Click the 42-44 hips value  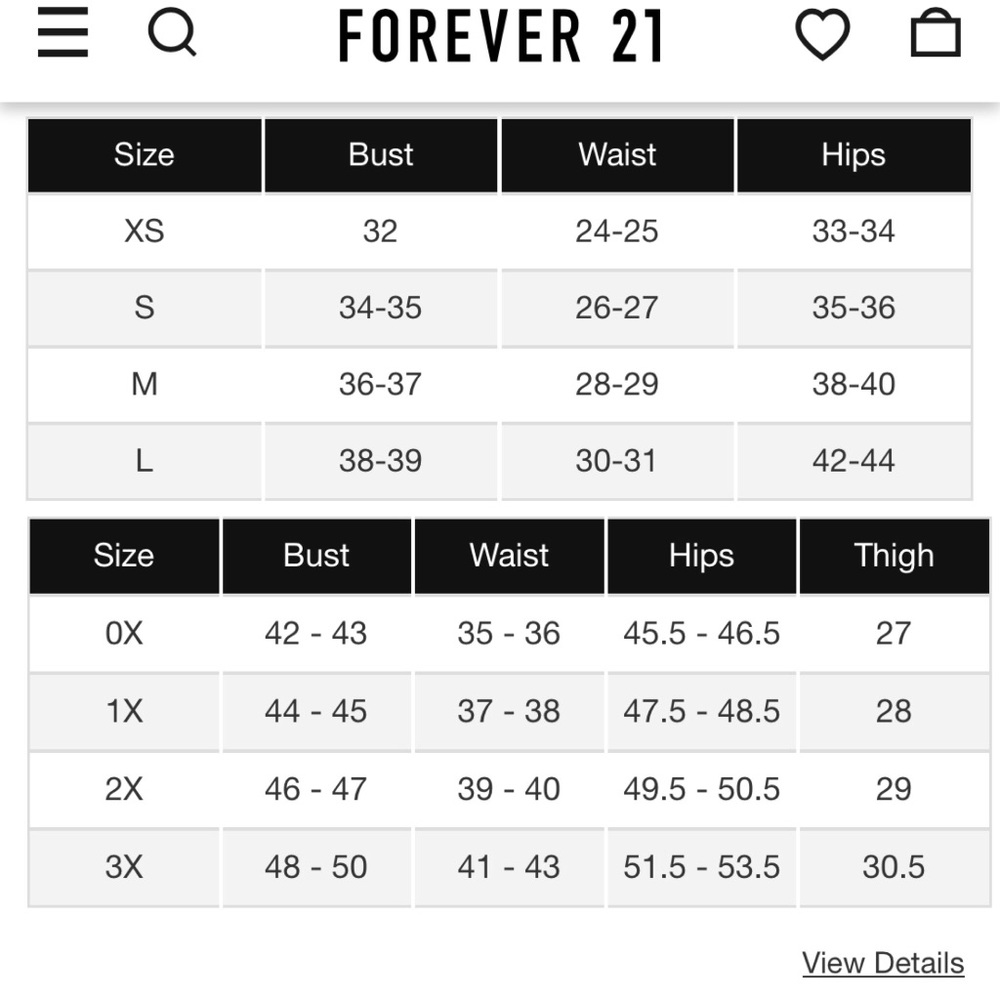point(854,460)
